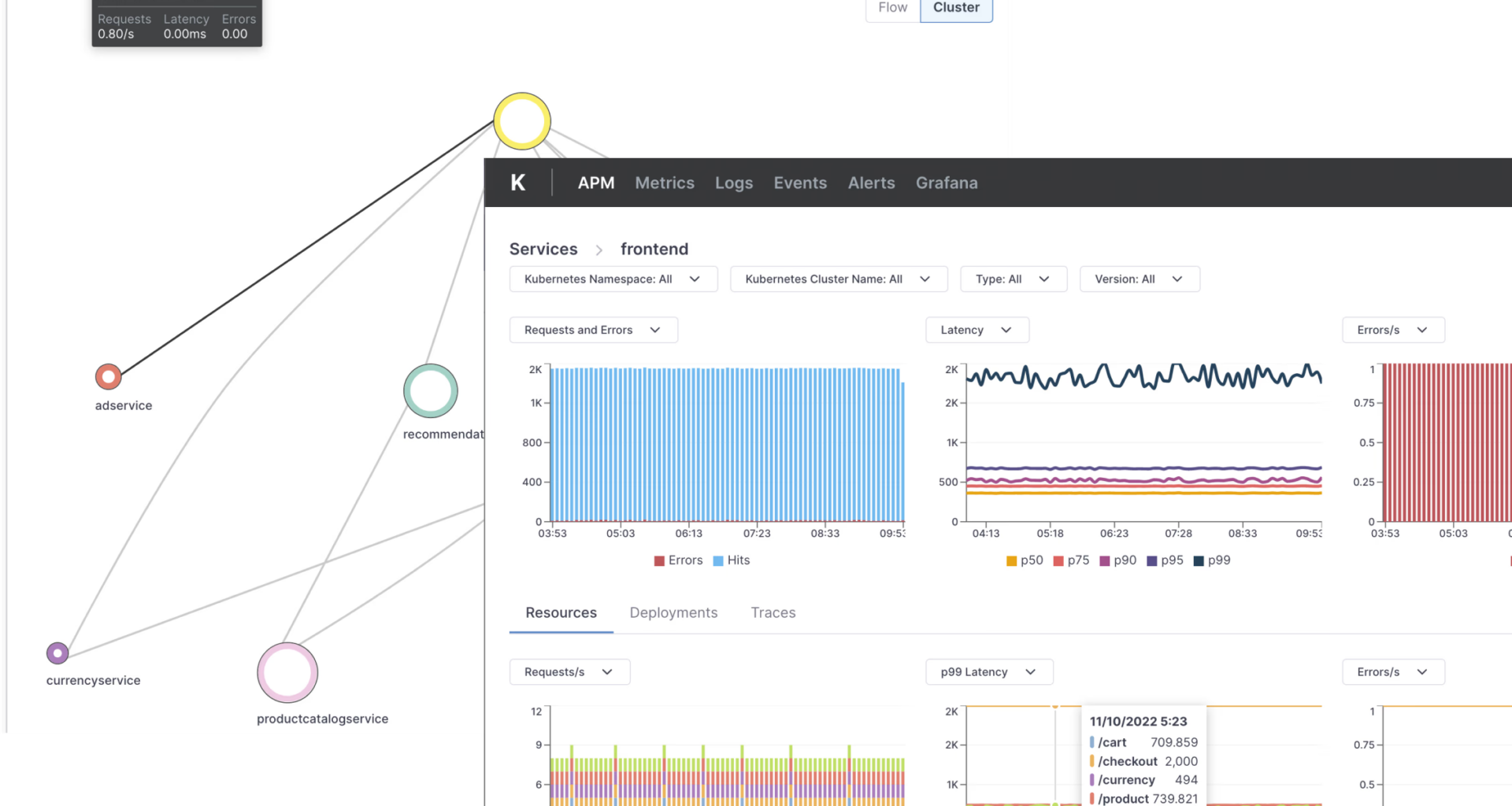1512x806 pixels.
Task: Open the Events section
Action: [800, 183]
